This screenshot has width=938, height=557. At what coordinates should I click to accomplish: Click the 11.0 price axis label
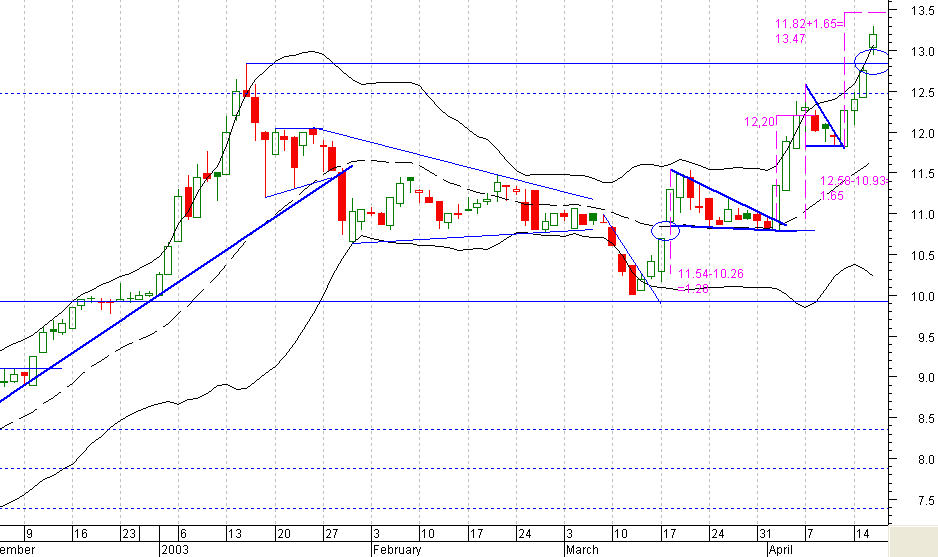click(922, 215)
